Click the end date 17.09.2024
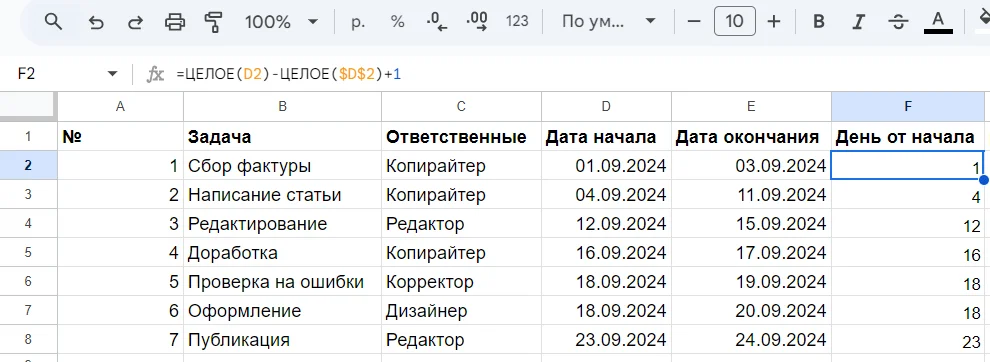990x362 pixels. click(751, 253)
